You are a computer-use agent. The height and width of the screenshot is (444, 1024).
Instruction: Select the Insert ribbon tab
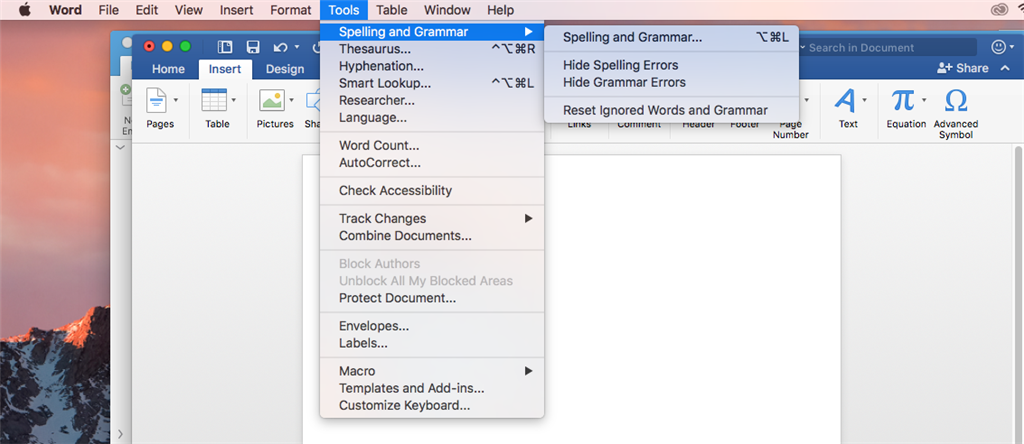pyautogui.click(x=225, y=69)
